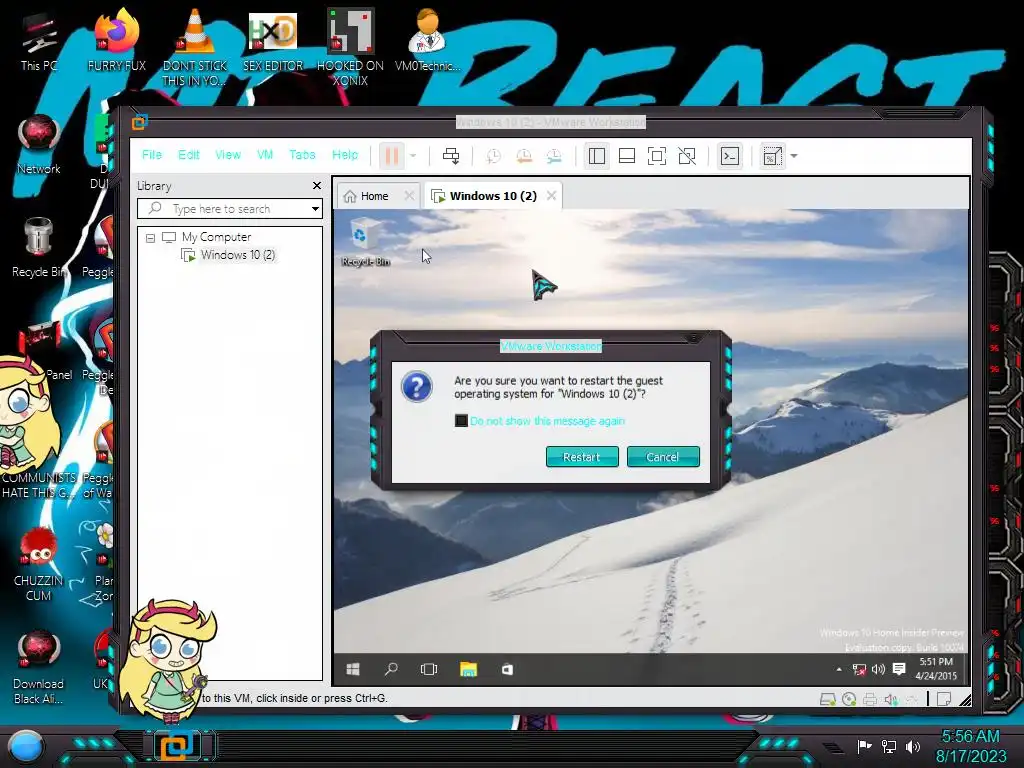1024x768 pixels.
Task: Select the HOOKED ON XONIX desktop icon
Action: click(350, 47)
